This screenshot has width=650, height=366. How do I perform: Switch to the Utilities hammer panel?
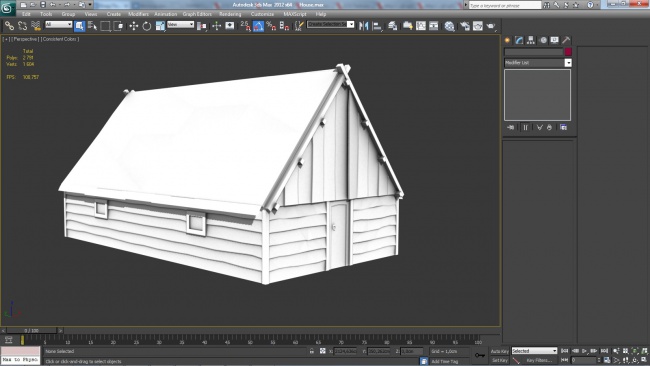click(x=566, y=40)
